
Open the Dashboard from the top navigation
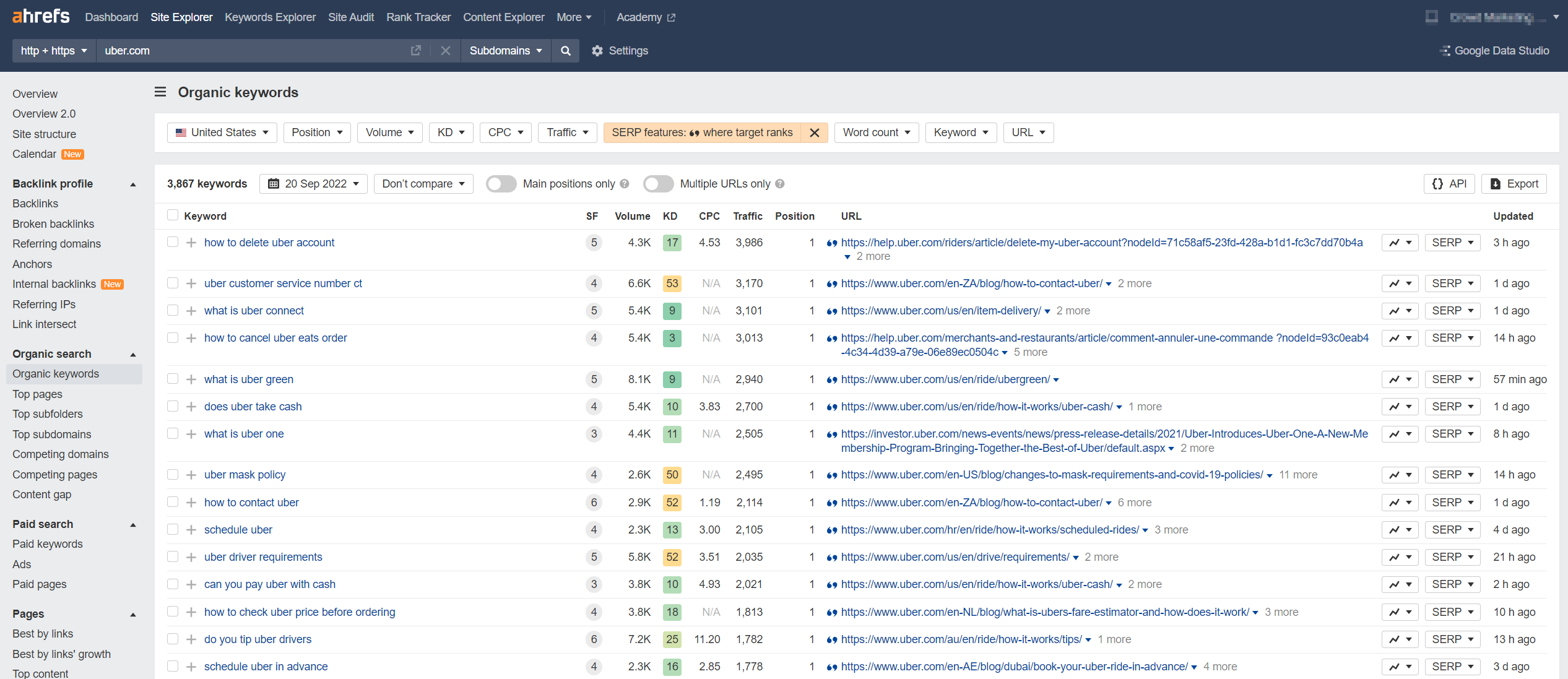[111, 17]
